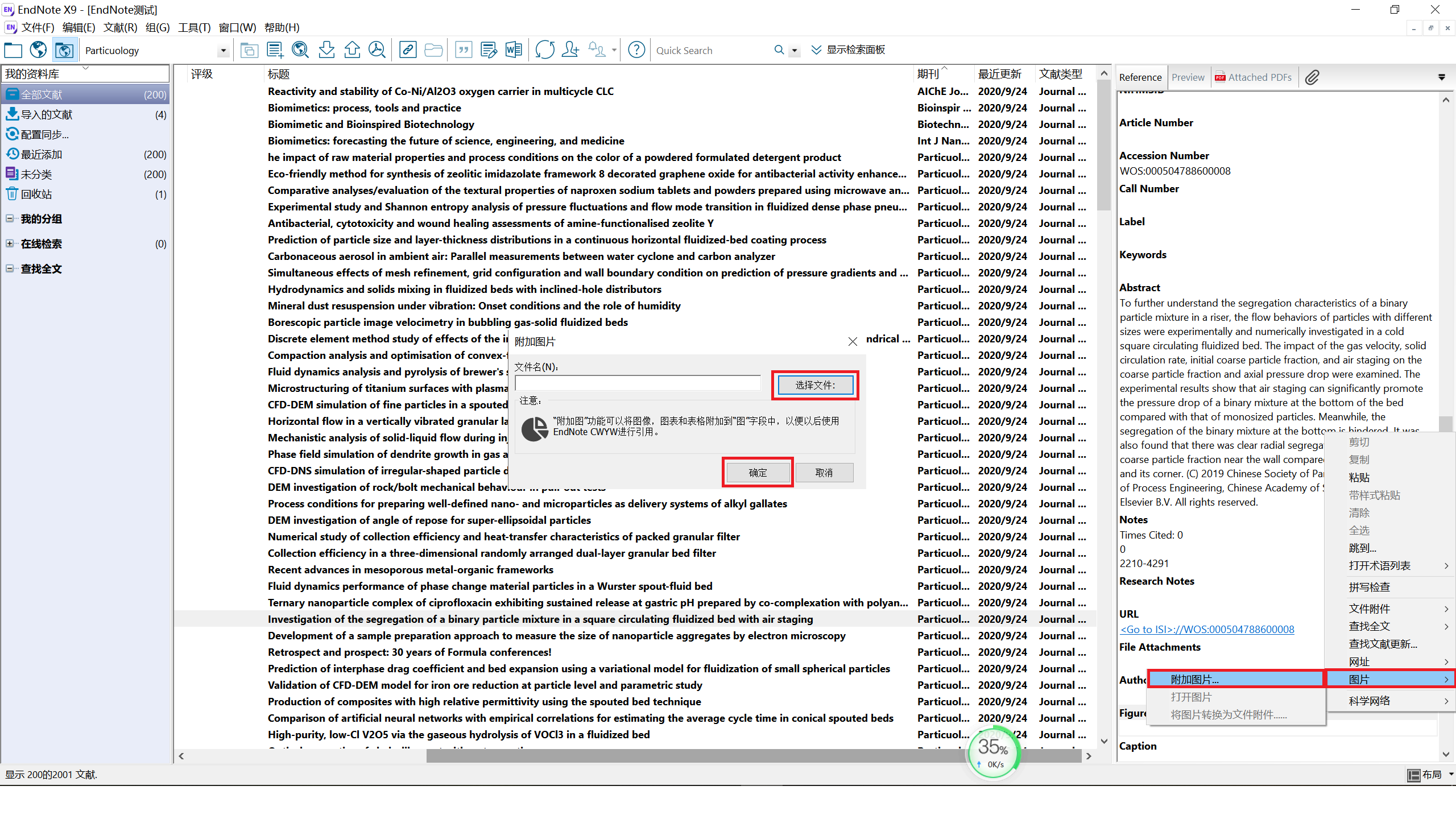Click the Sync Library icon

click(x=545, y=50)
